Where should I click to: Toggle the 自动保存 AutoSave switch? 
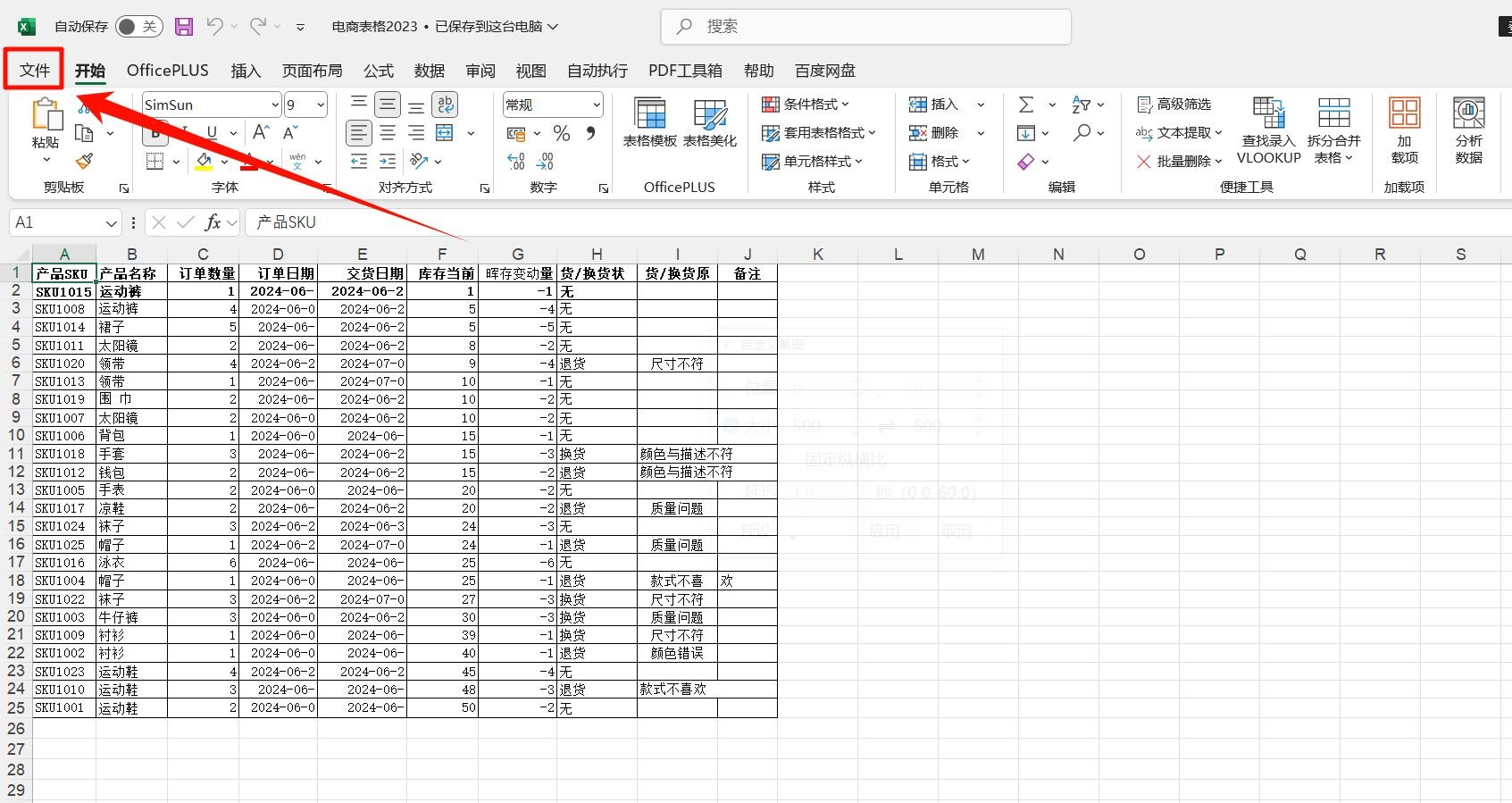pos(138,27)
